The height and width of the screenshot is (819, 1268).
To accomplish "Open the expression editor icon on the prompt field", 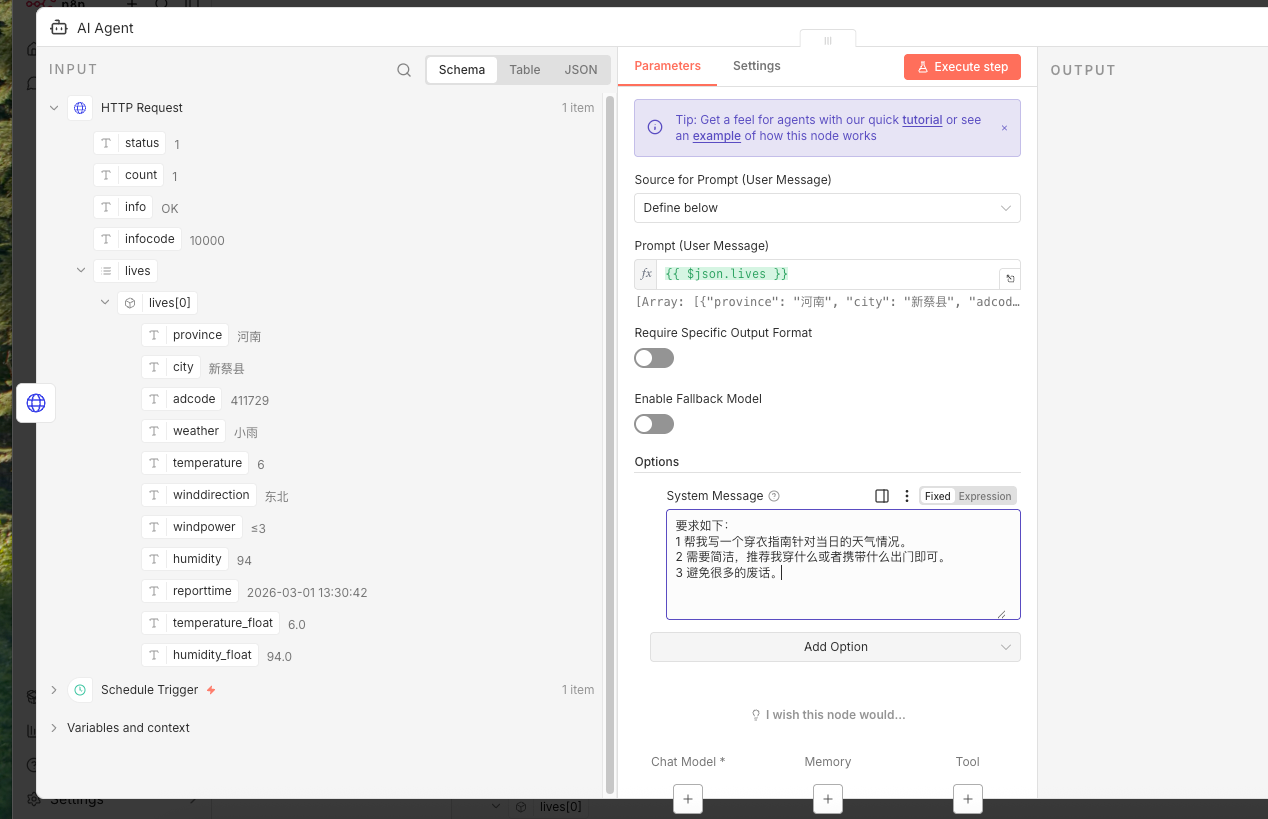I will coord(1010,279).
